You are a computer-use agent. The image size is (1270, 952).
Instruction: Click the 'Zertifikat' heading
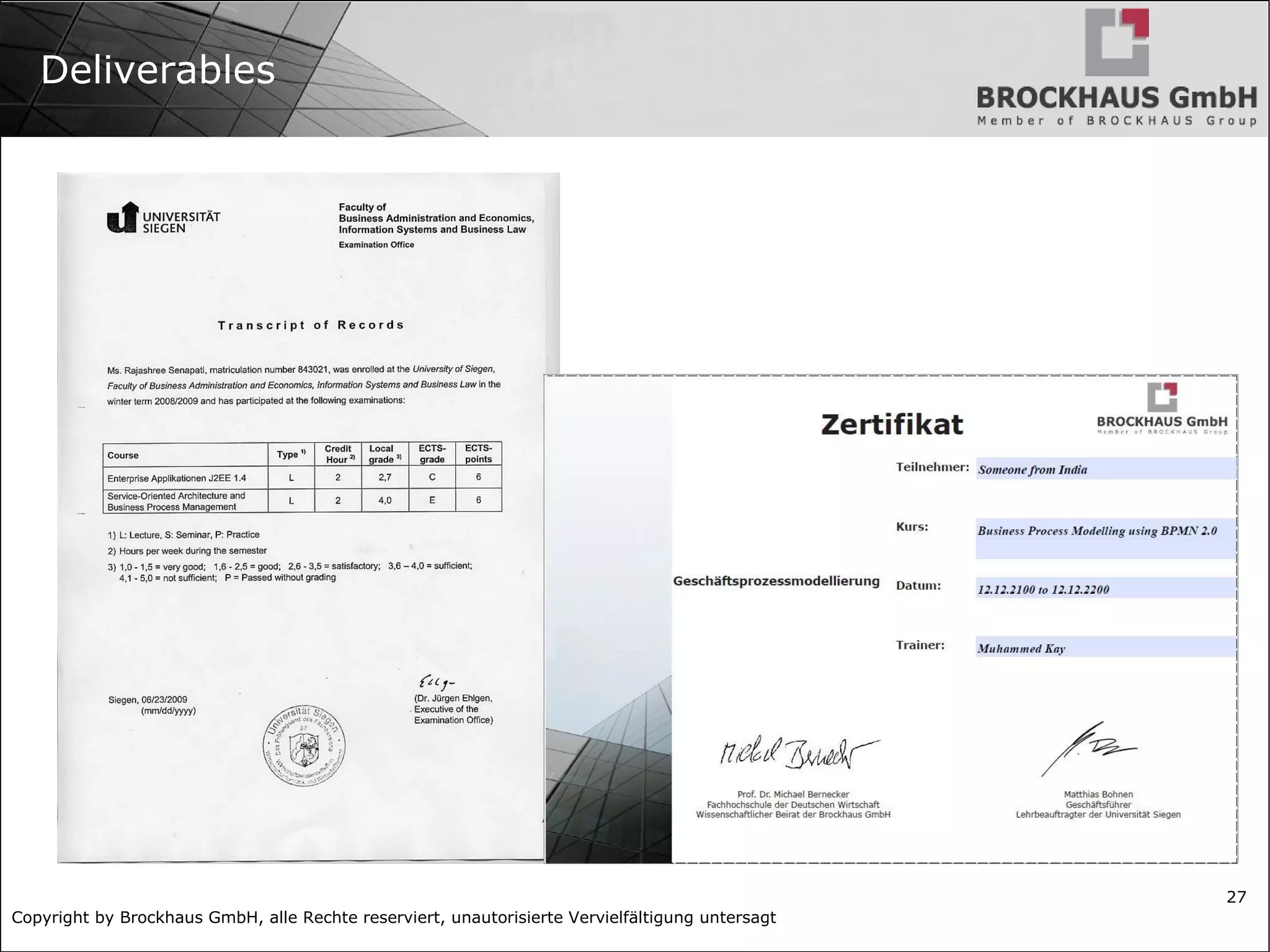[892, 425]
